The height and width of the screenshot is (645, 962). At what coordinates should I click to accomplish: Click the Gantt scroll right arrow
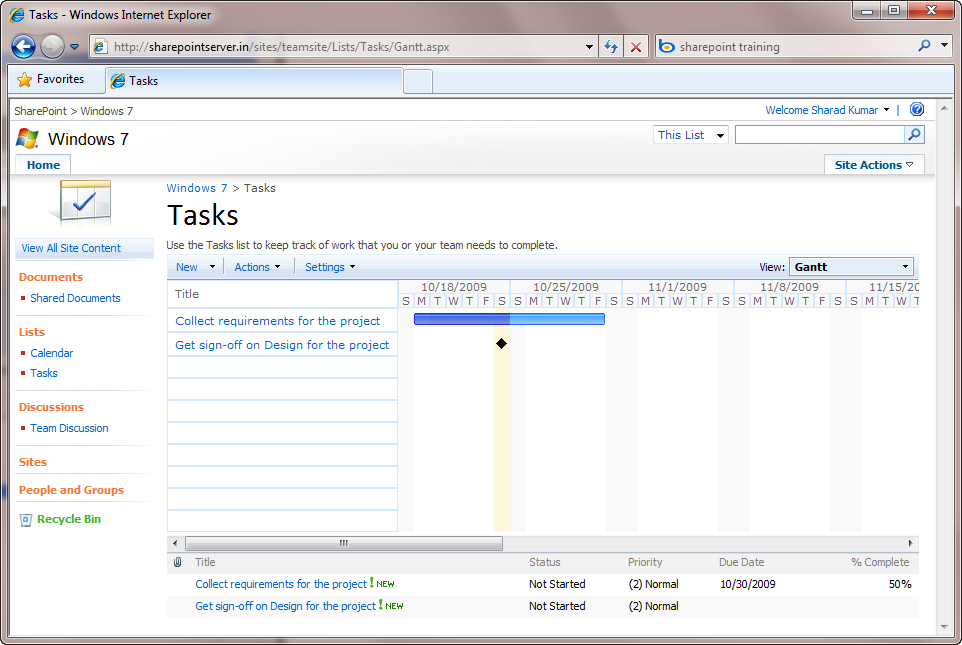tap(910, 543)
